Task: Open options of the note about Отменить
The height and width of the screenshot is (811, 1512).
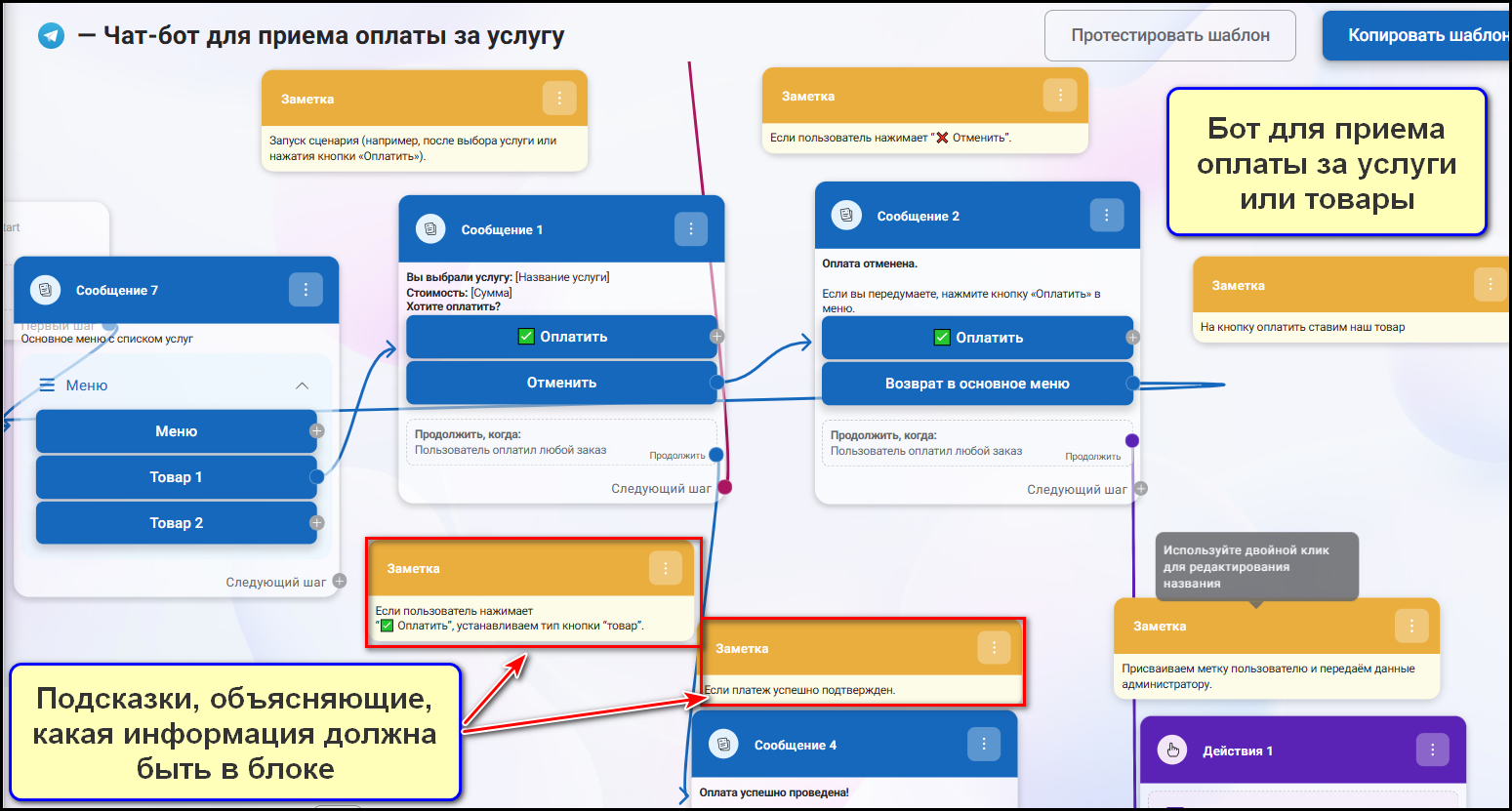Action: 1060,96
